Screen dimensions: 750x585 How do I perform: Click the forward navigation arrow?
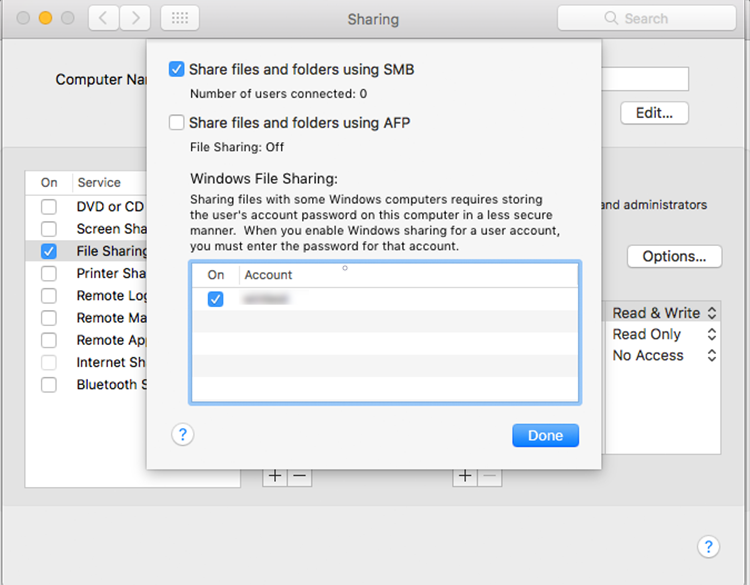(x=136, y=18)
